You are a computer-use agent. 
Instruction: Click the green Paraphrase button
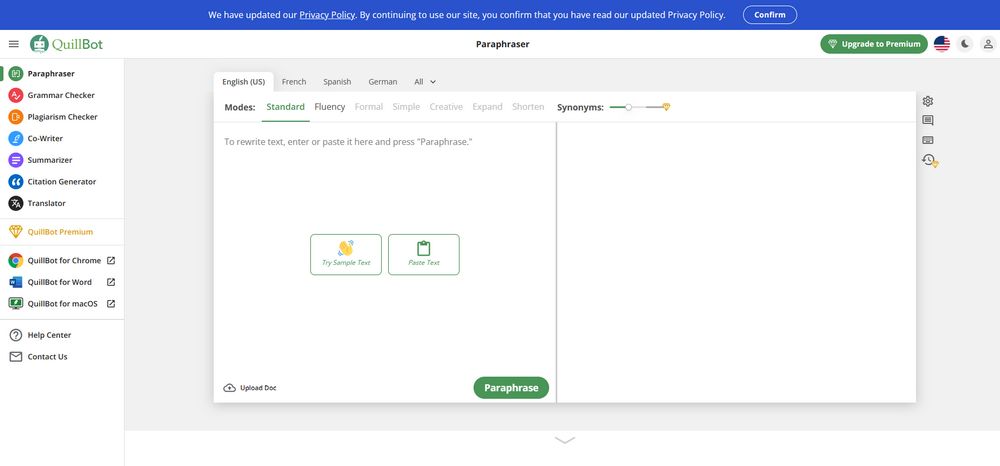(511, 388)
